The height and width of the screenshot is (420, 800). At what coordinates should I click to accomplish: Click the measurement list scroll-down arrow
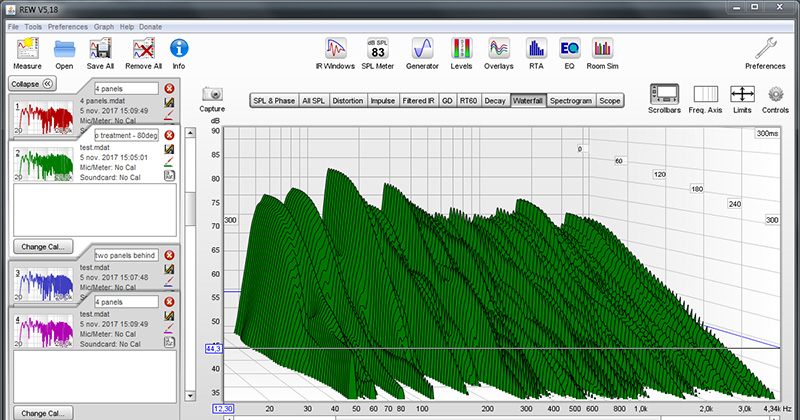(x=190, y=396)
